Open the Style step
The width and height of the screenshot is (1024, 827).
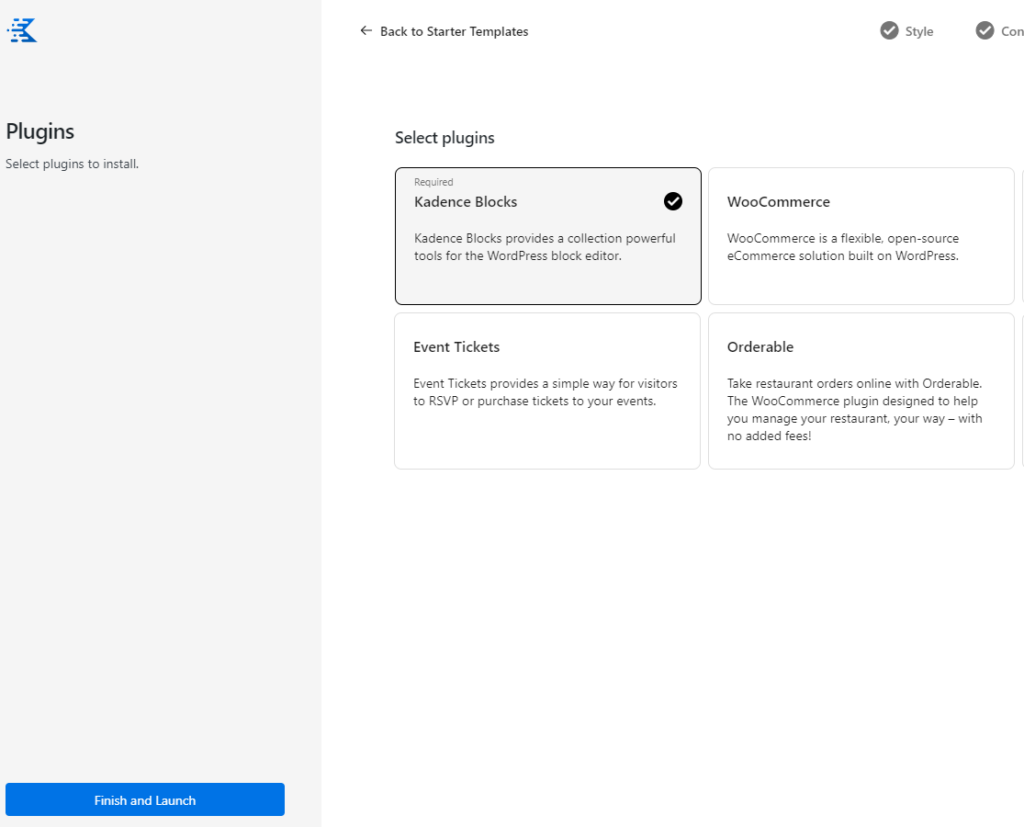pos(907,31)
